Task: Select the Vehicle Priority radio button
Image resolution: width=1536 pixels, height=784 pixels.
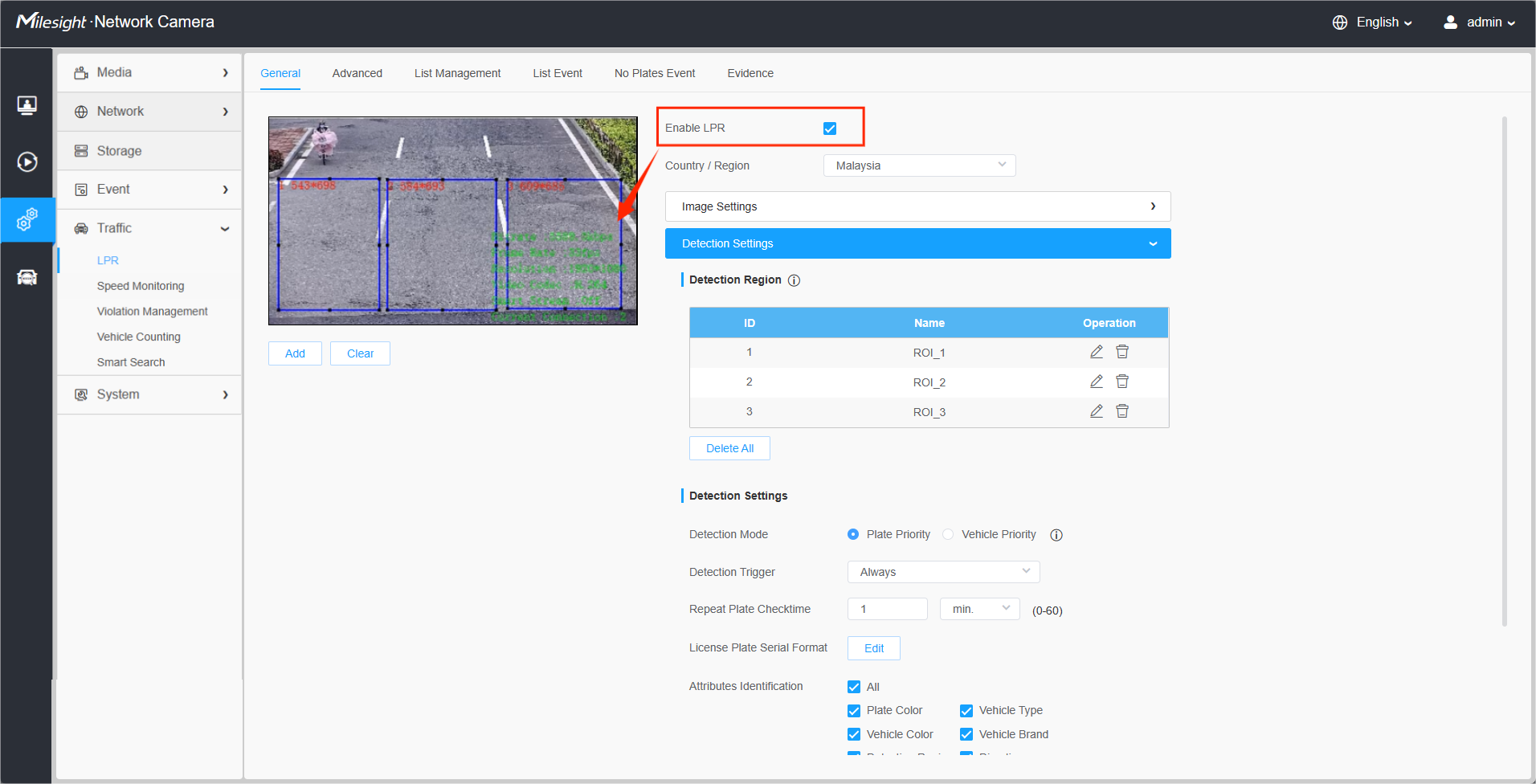Action: 948,534
